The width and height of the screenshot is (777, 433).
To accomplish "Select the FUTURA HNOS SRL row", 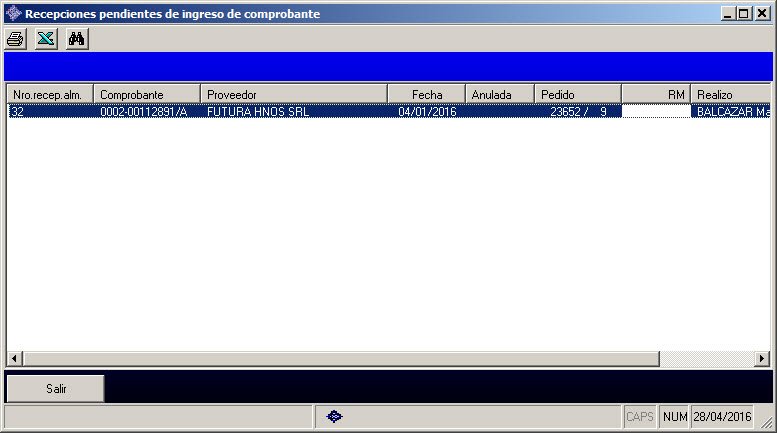I will coord(258,112).
